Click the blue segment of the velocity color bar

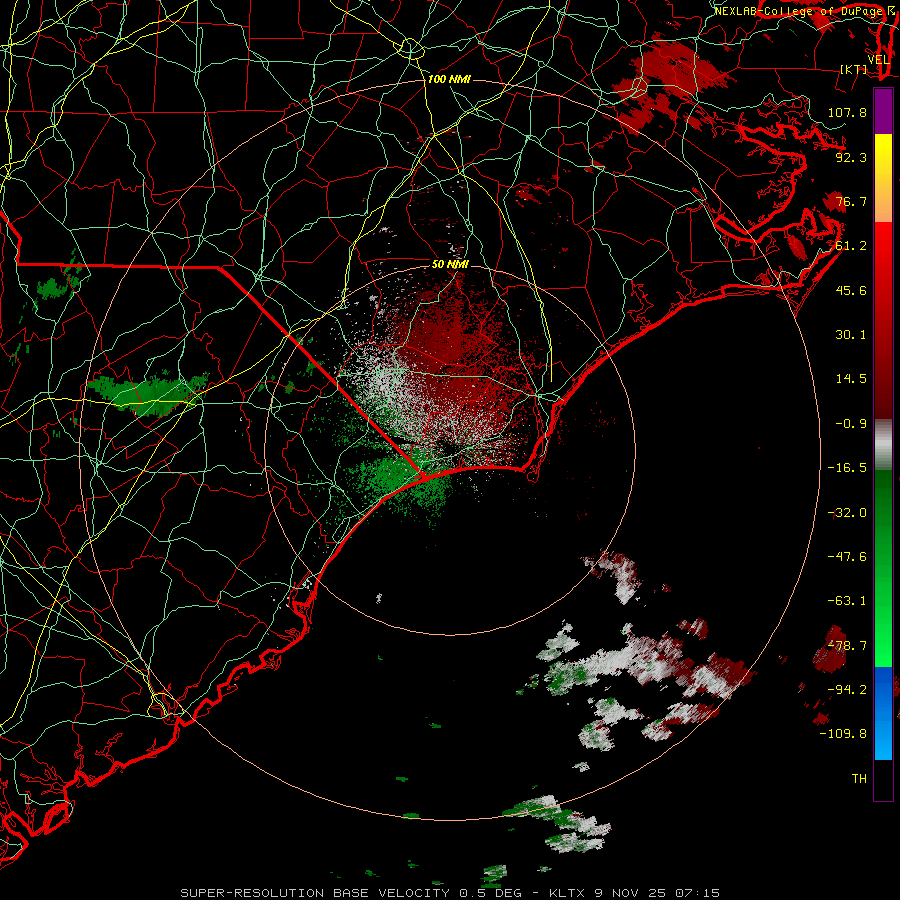coord(883,713)
